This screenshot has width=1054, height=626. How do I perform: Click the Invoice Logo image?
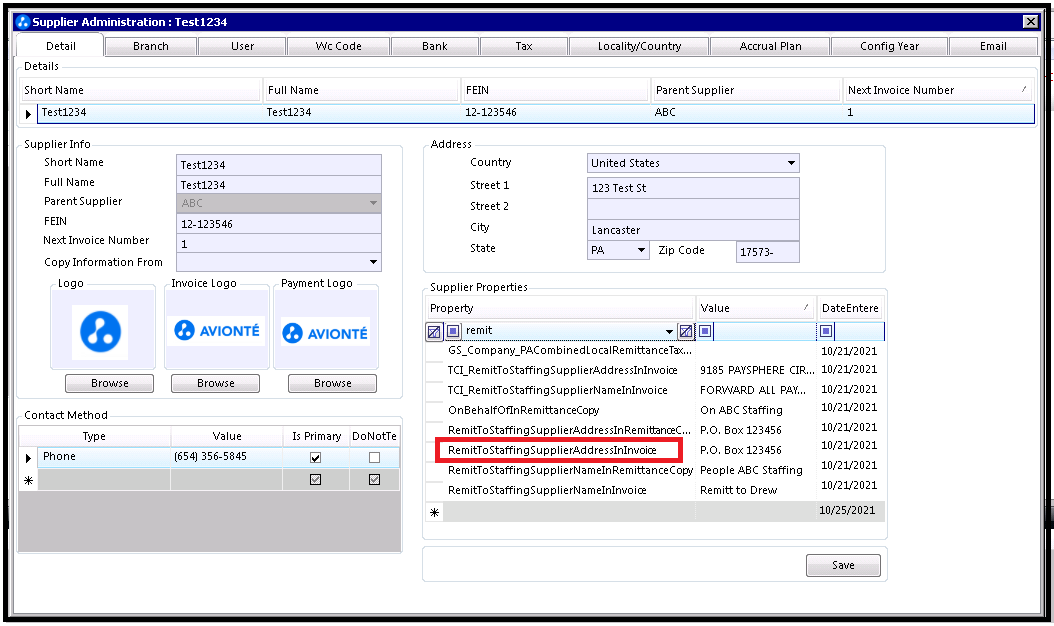216,330
